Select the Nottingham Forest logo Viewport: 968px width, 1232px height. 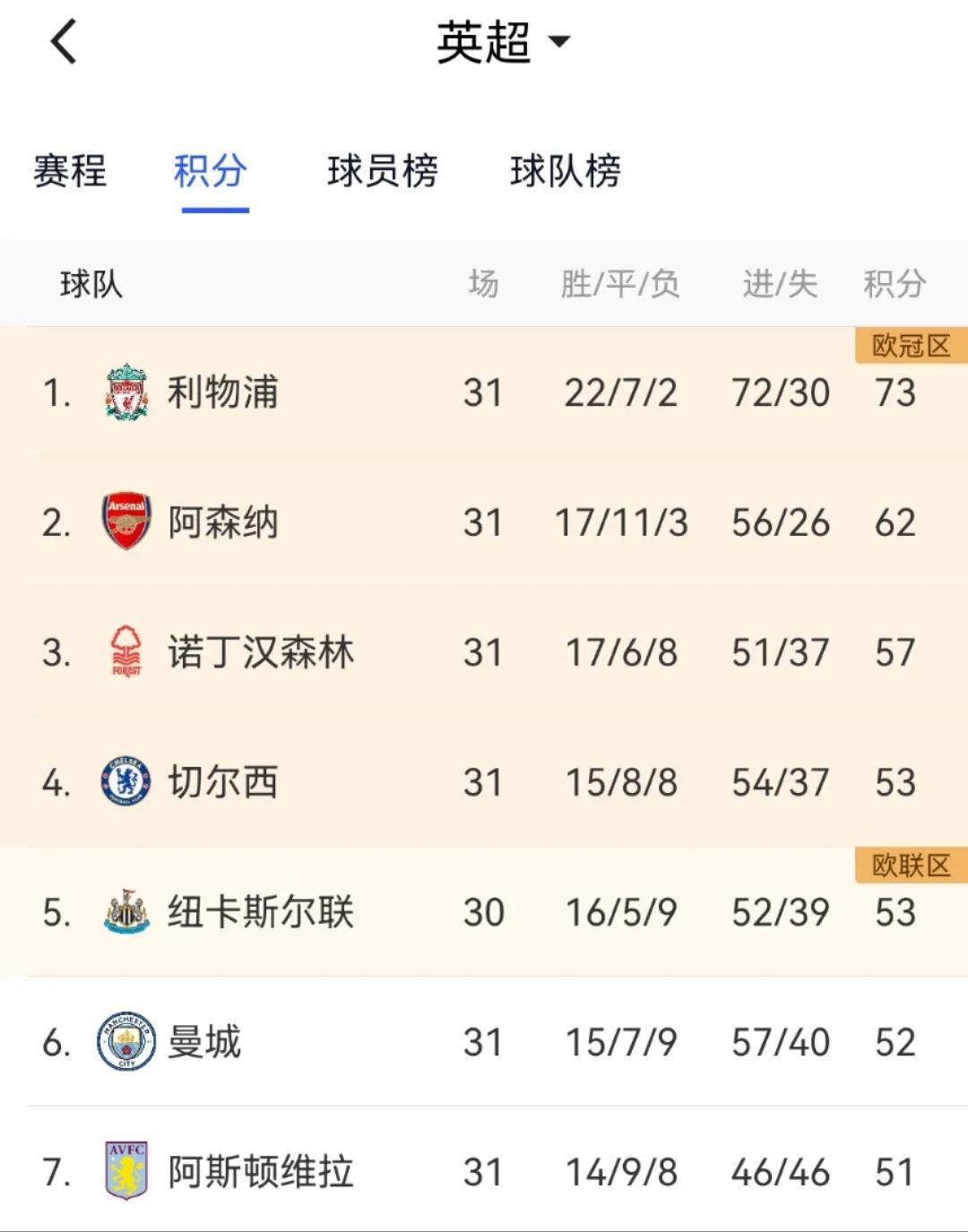(126, 651)
